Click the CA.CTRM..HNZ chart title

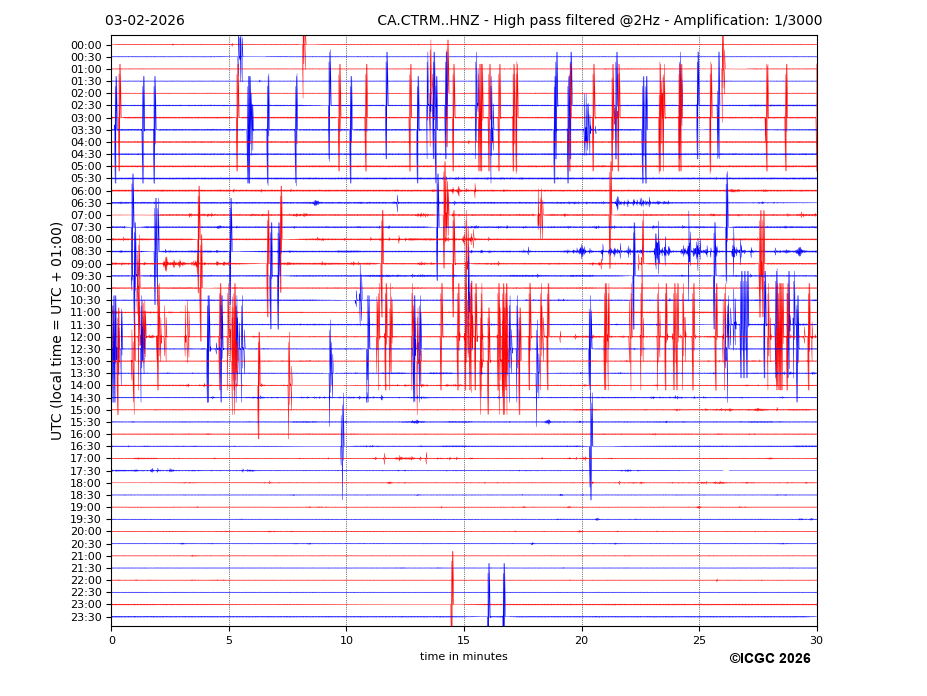[599, 21]
